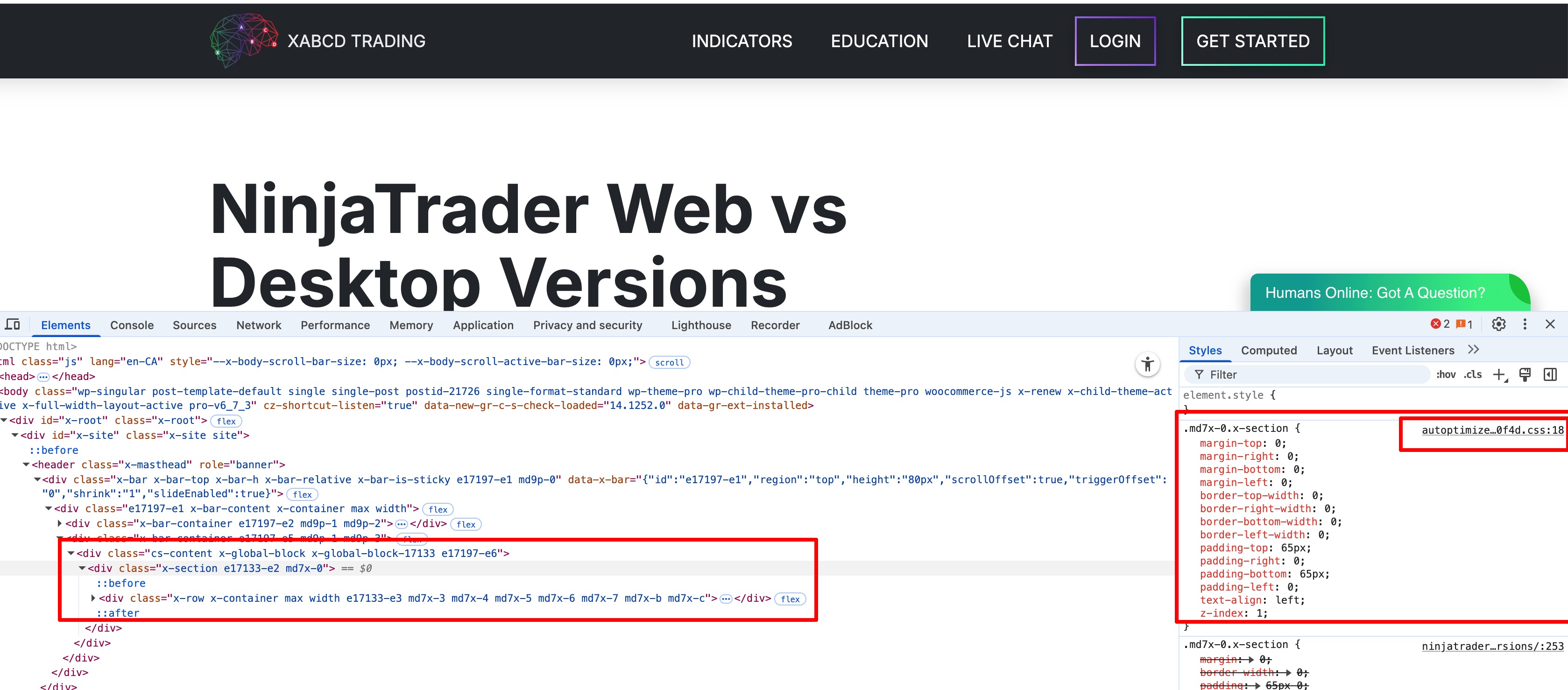Open the Computed styles tab

tap(1269, 351)
